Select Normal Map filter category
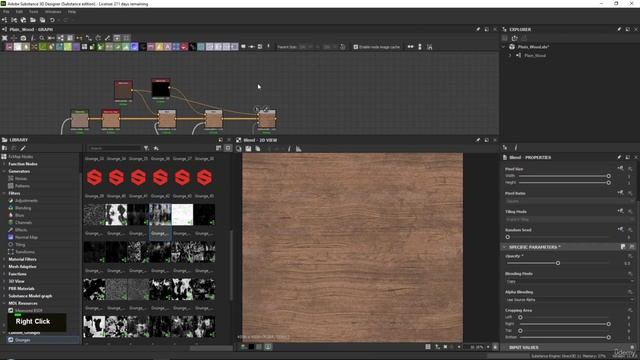Image resolution: width=640 pixels, height=360 pixels. pos(26,238)
